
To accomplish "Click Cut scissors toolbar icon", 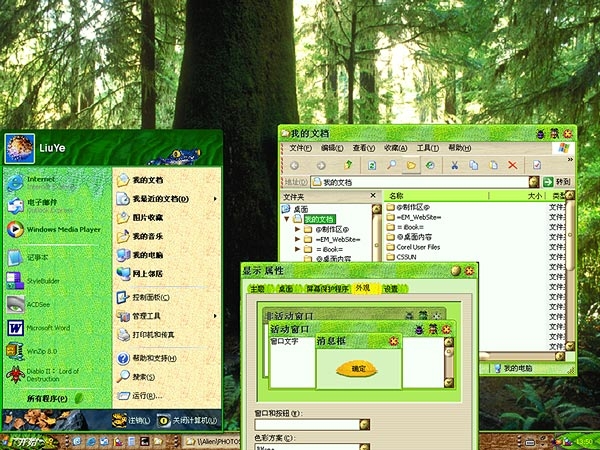I will point(454,165).
